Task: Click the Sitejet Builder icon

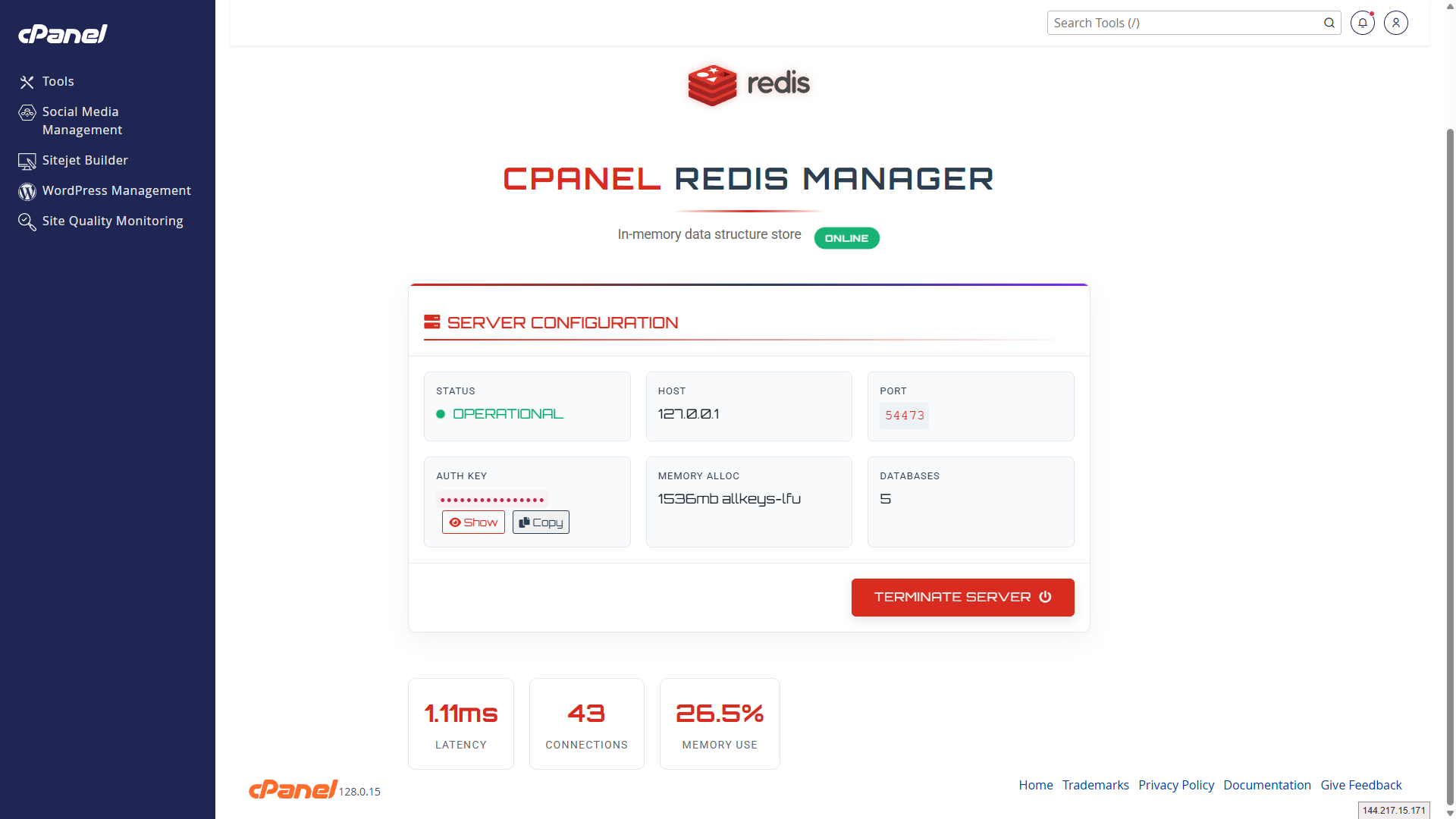Action: click(27, 161)
